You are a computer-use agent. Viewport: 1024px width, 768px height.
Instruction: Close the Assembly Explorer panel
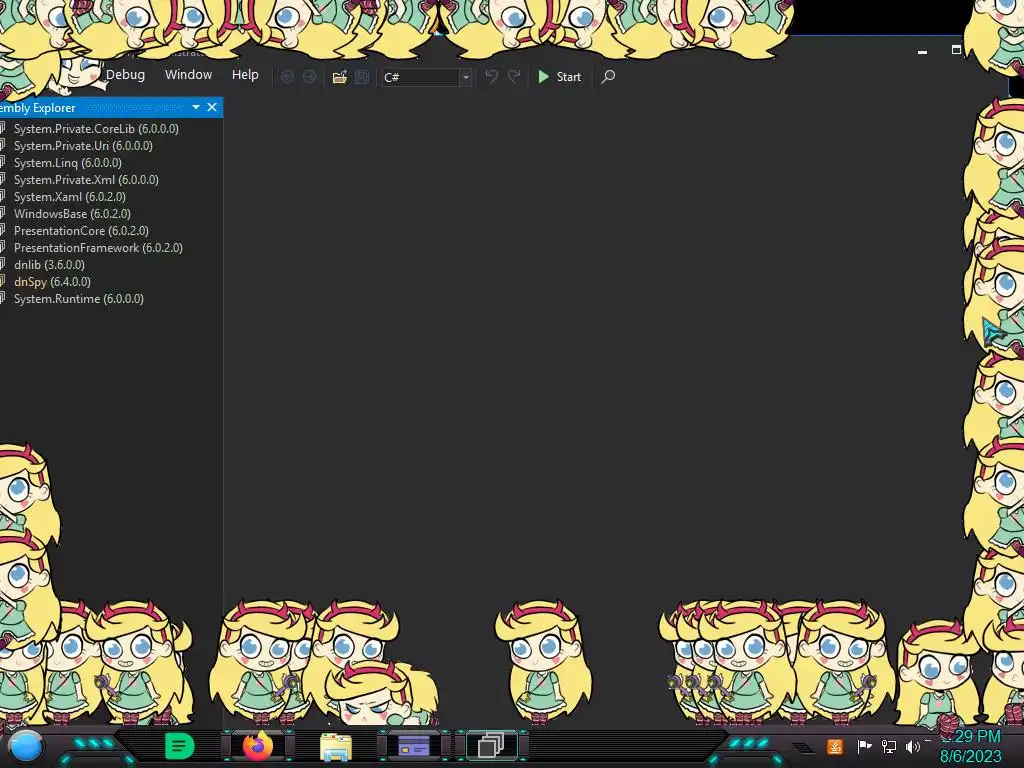212,107
